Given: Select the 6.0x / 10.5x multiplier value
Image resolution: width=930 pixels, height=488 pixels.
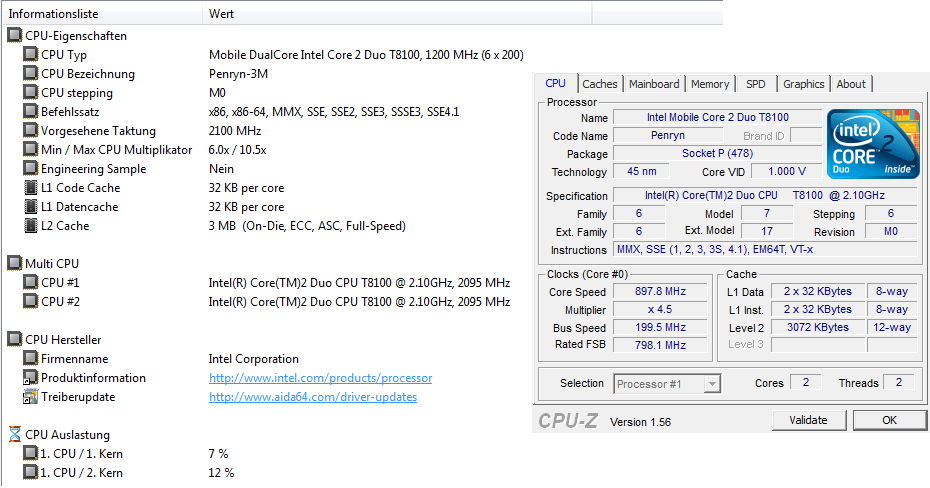Looking at the screenshot, I should click(237, 150).
